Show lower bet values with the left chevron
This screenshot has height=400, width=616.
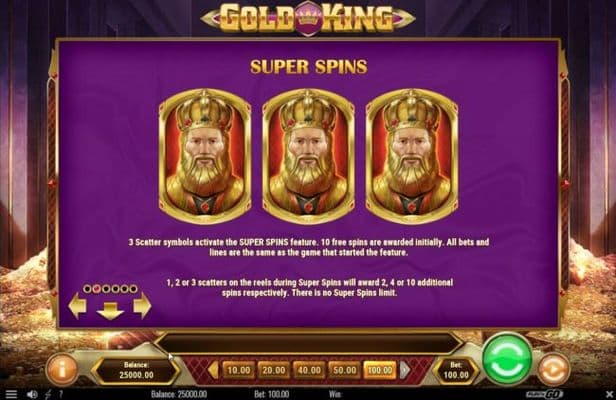[x=213, y=370]
